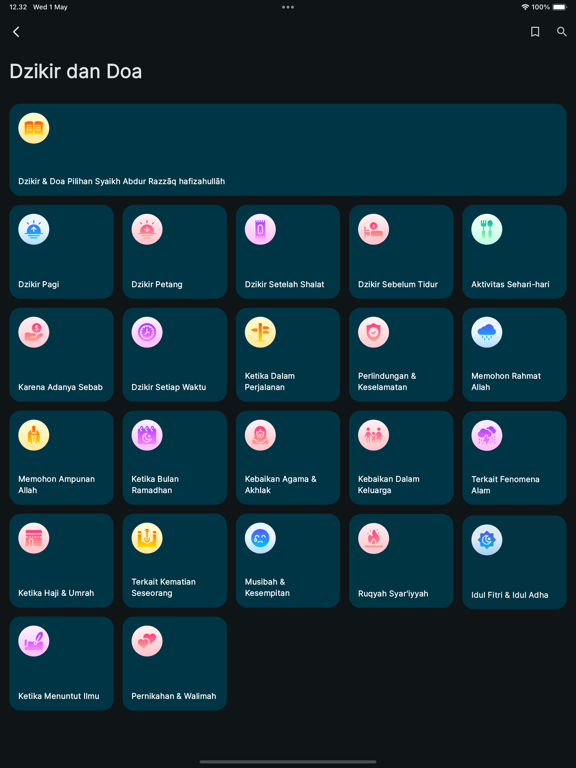Tap the three-dot multitasking indicator at top

coord(288,7)
